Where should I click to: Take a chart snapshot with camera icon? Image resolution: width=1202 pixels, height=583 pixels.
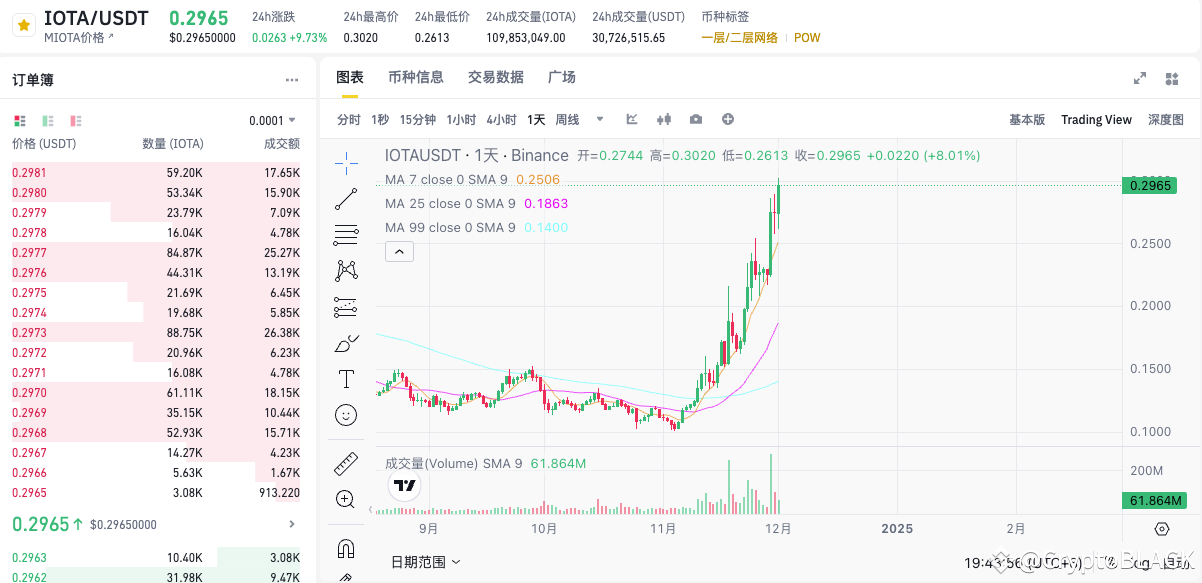[696, 119]
